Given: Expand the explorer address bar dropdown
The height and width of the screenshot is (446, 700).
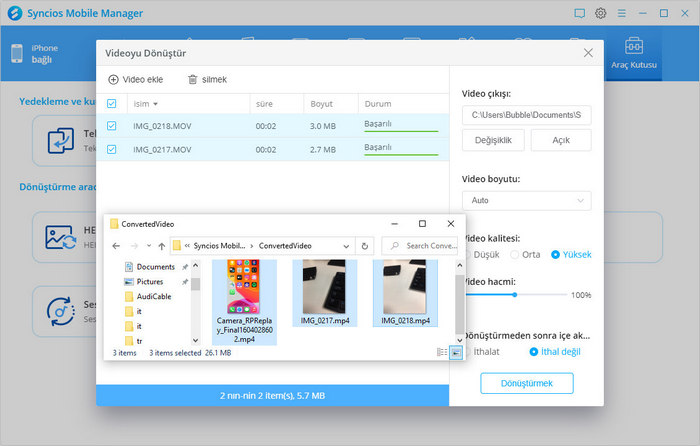Looking at the screenshot, I should point(346,246).
